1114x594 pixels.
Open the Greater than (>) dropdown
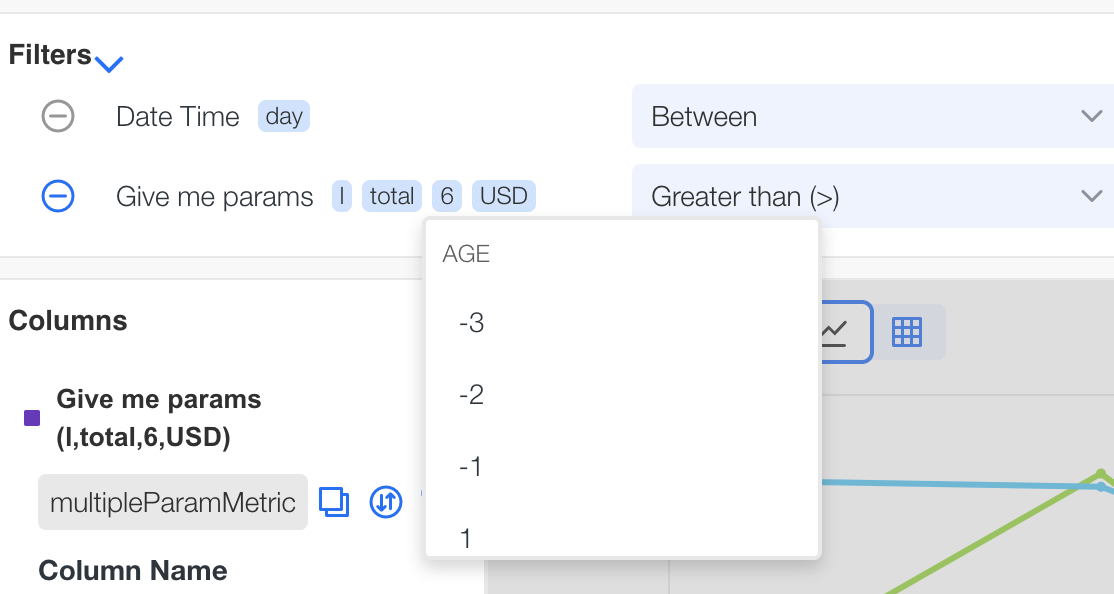[873, 196]
